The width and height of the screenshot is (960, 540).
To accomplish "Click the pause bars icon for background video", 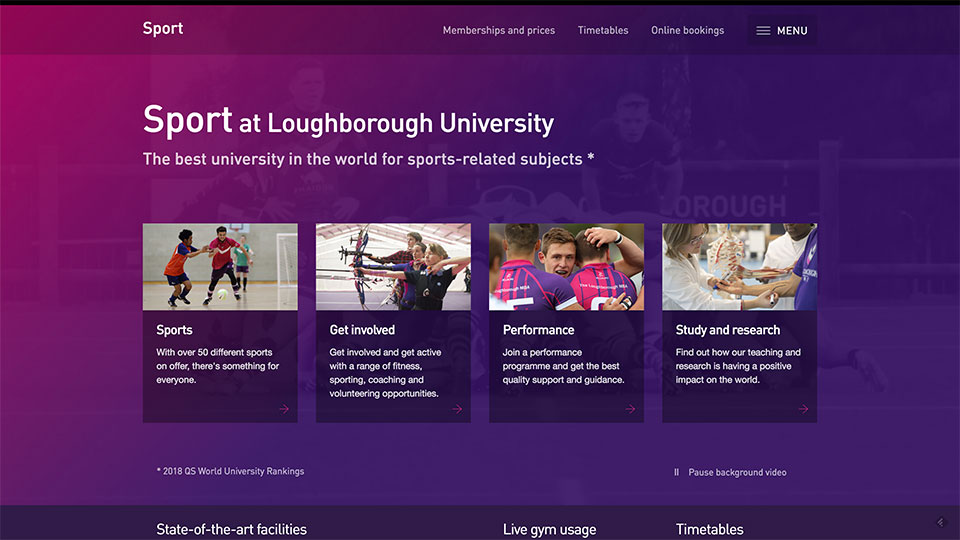I will tap(677, 472).
